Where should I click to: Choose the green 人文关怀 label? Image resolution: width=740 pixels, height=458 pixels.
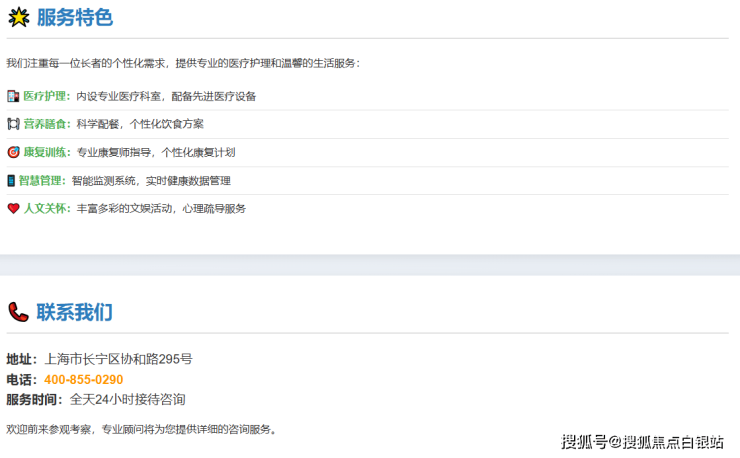coord(47,209)
